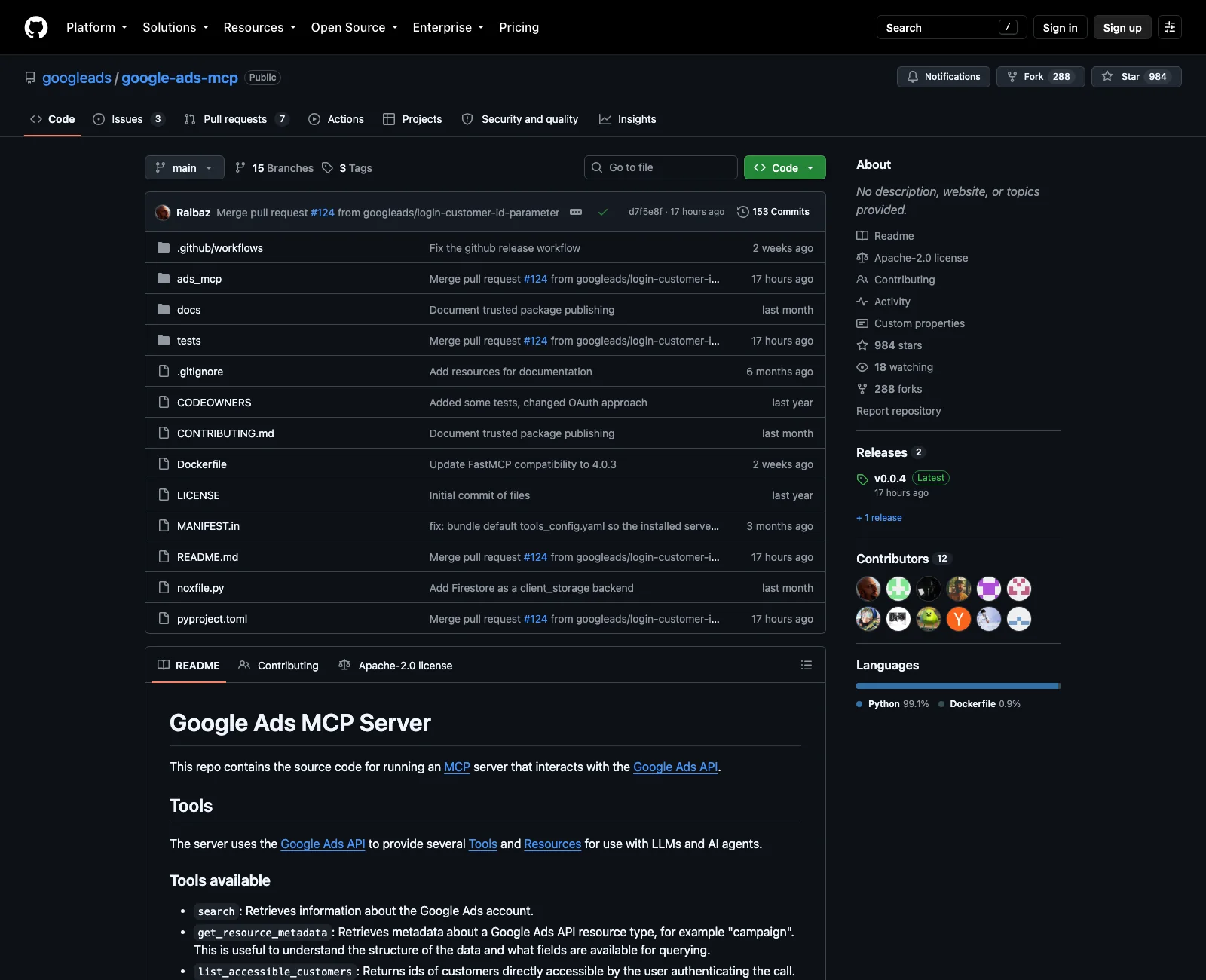Open the .github/workflows folder
This screenshot has height=980, width=1206.
coord(220,248)
